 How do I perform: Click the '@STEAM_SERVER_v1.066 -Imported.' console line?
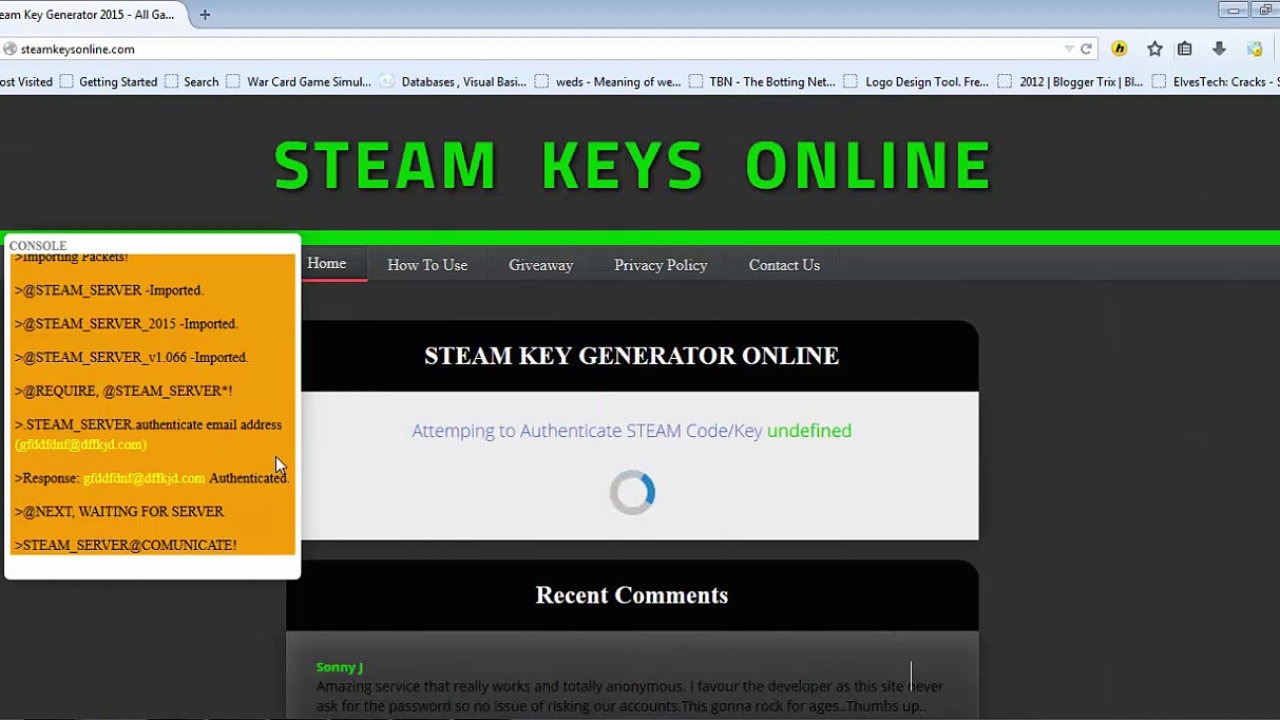pos(131,357)
